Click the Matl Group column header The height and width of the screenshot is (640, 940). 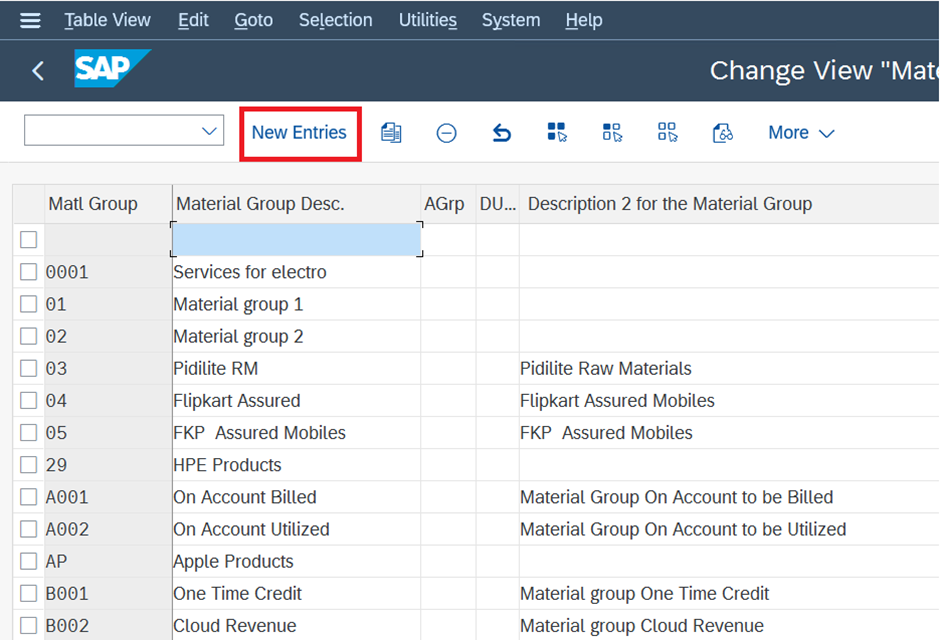pyautogui.click(x=108, y=204)
